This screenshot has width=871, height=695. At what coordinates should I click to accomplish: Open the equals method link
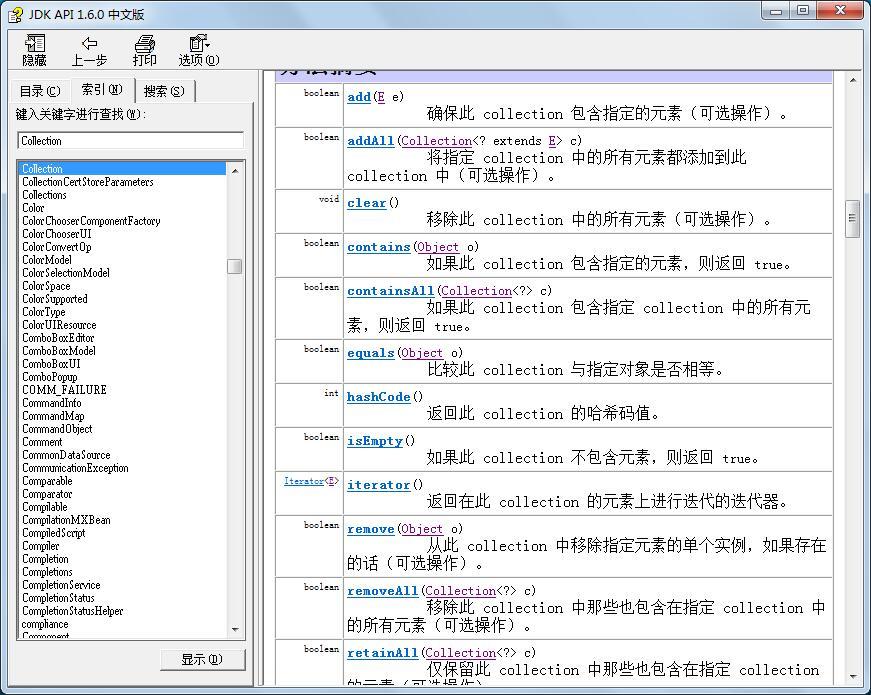[371, 353]
